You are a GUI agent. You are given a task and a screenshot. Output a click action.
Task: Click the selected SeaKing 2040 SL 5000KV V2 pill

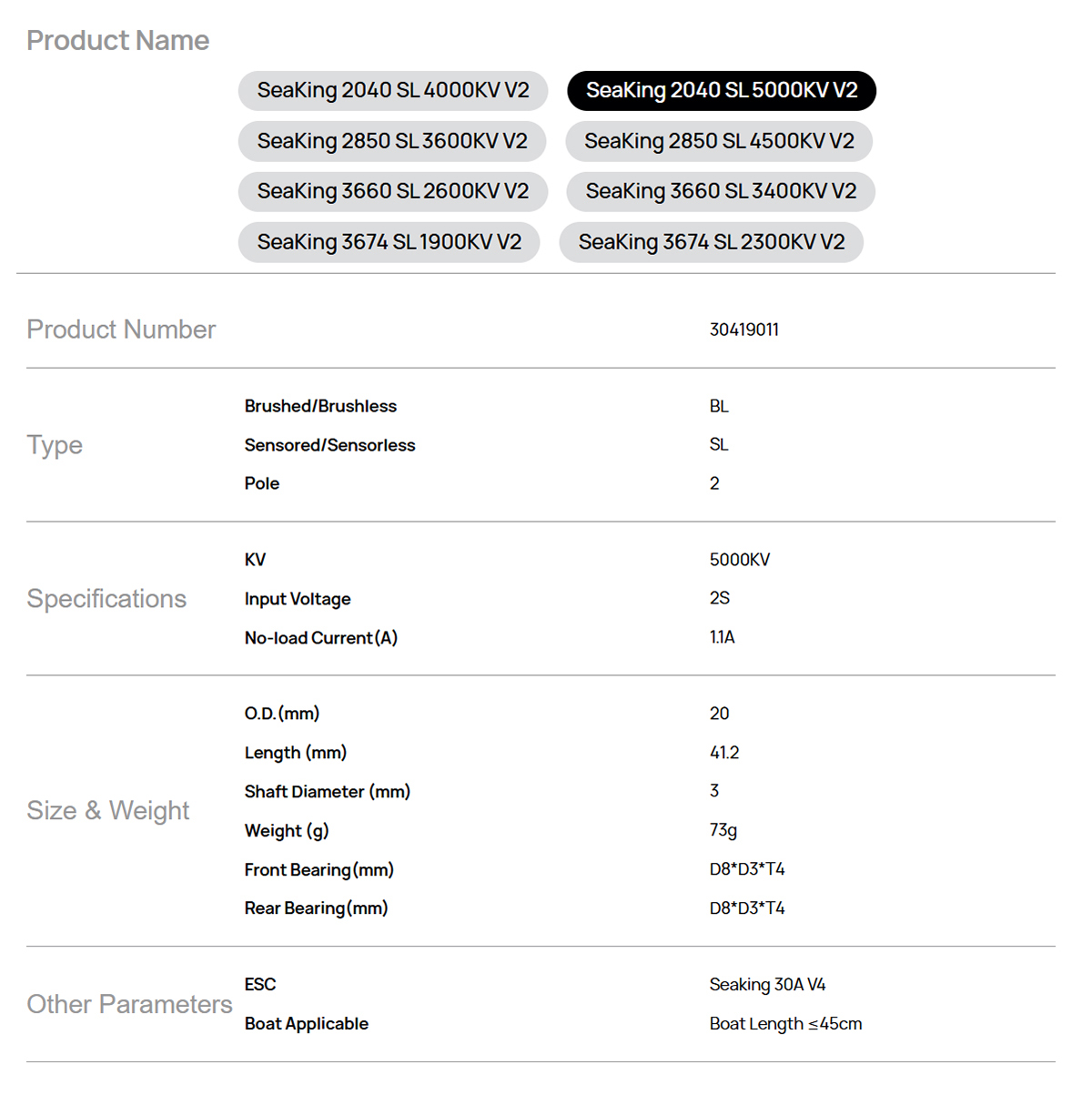[x=721, y=90]
